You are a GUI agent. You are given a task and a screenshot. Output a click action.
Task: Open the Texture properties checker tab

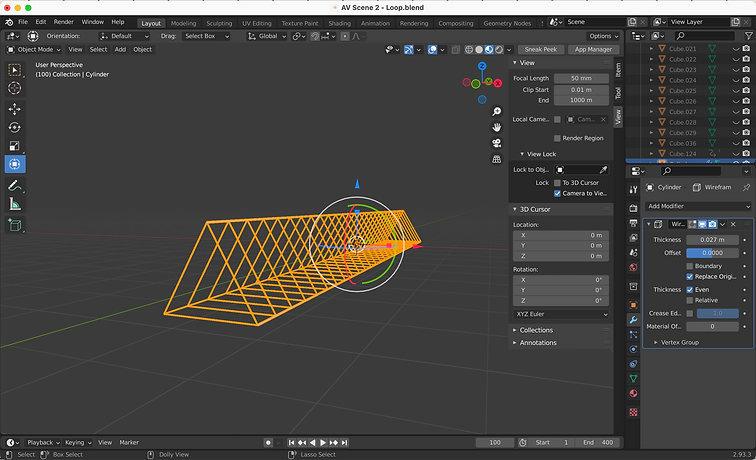633,412
